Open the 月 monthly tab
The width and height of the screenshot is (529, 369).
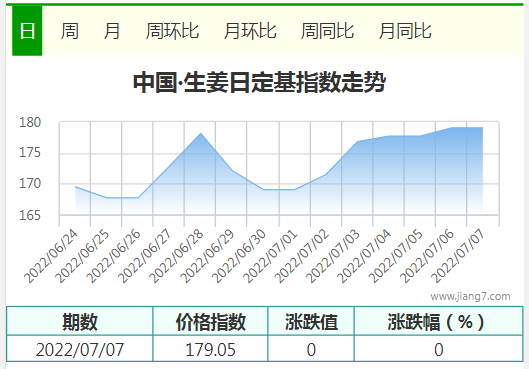[112, 31]
